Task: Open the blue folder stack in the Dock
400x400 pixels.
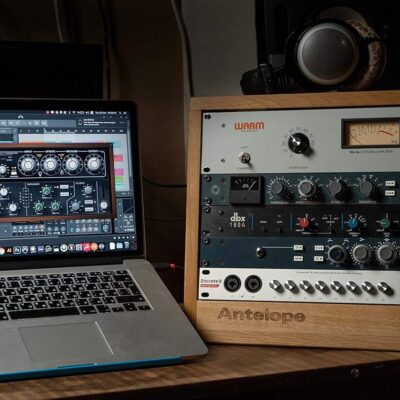Action: (x=120, y=246)
